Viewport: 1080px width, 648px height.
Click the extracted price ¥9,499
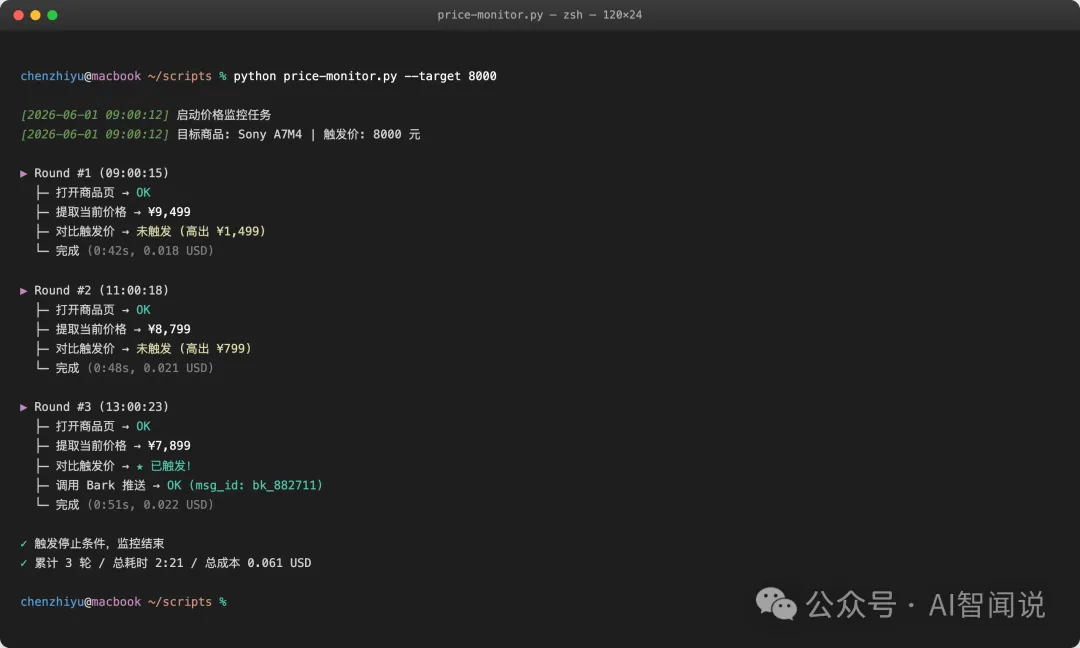[169, 211]
